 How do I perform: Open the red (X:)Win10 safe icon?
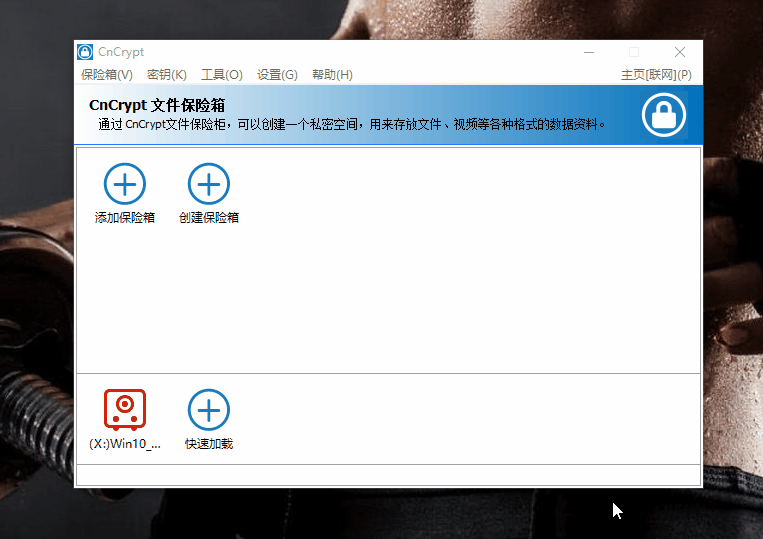[x=125, y=410]
